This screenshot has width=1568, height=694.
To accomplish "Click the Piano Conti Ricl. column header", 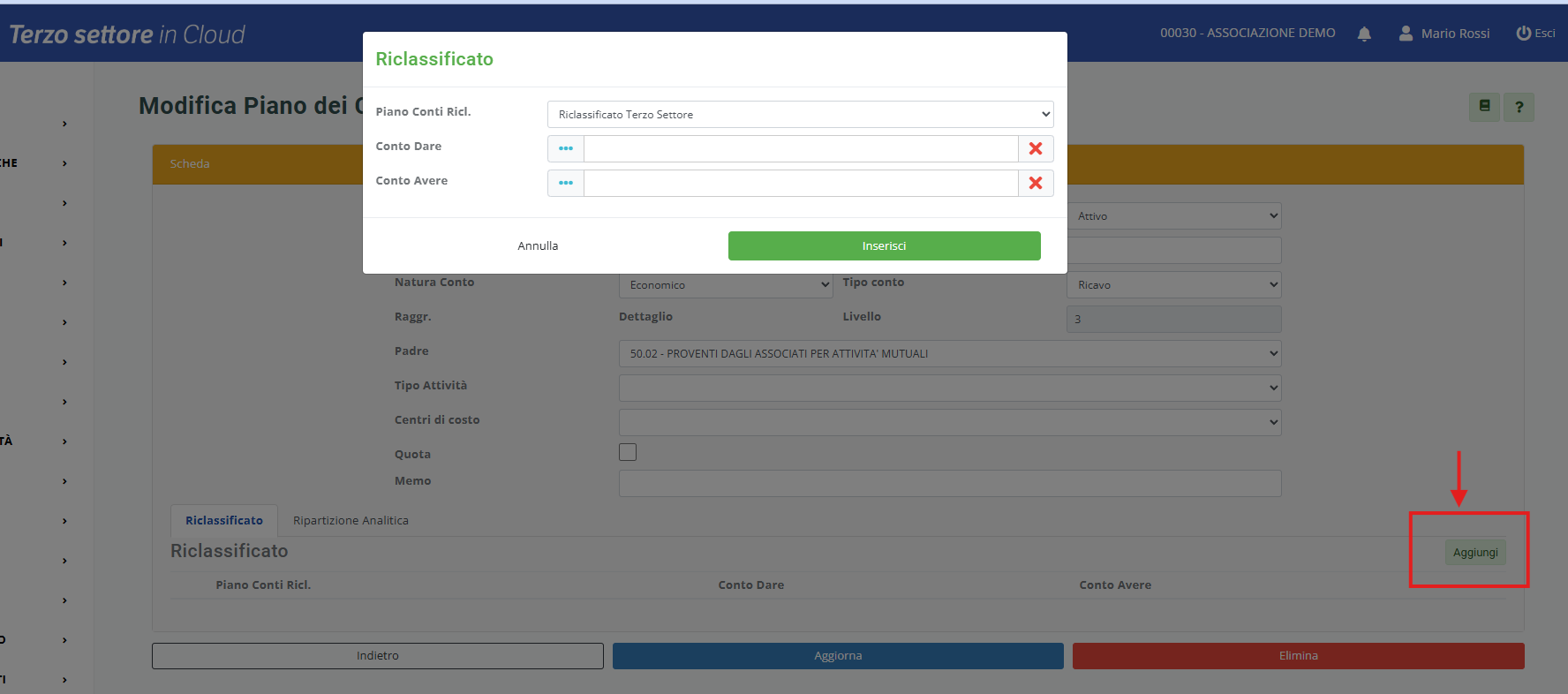I will coord(263,585).
